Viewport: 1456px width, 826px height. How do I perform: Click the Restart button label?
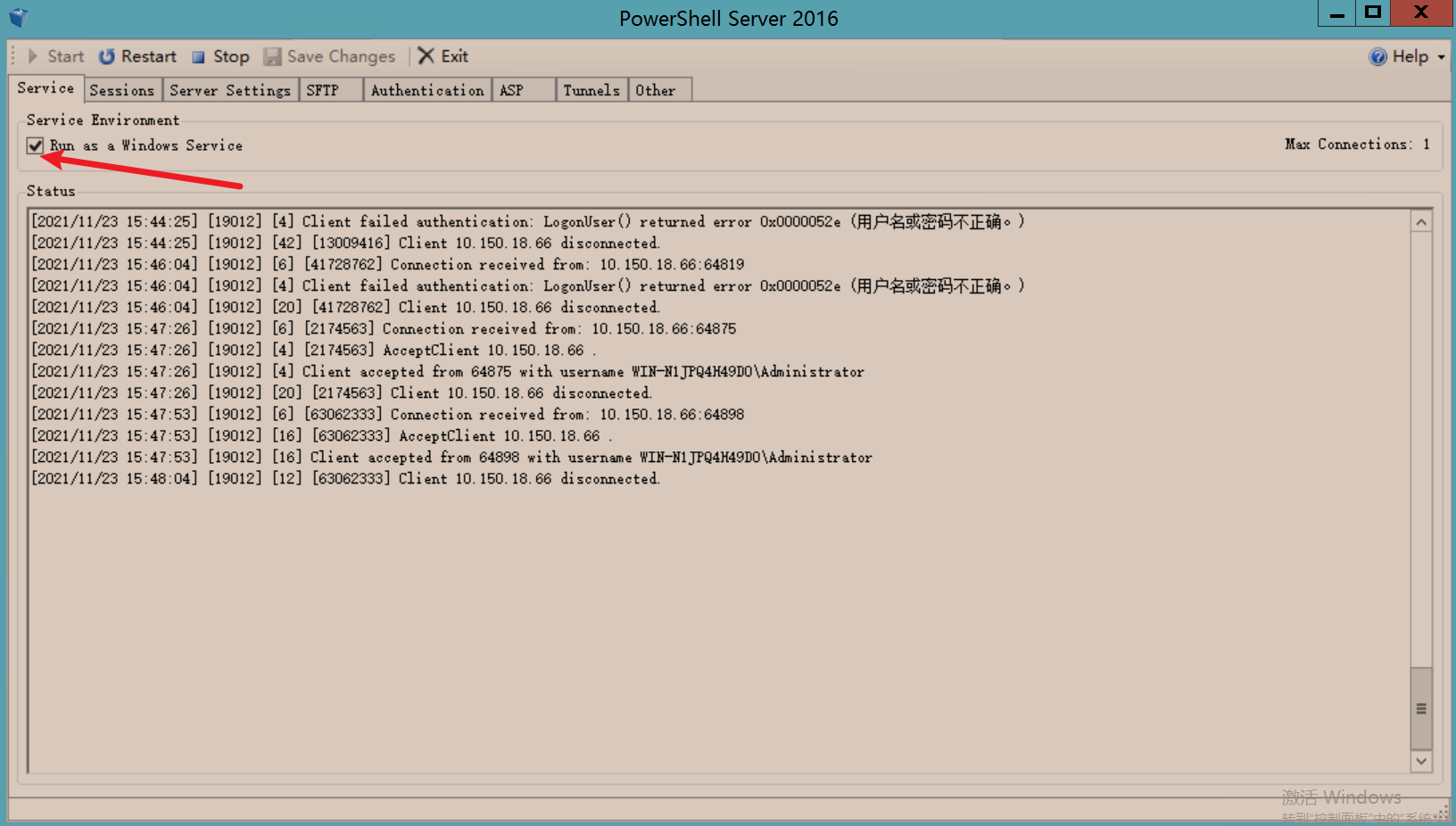149,56
